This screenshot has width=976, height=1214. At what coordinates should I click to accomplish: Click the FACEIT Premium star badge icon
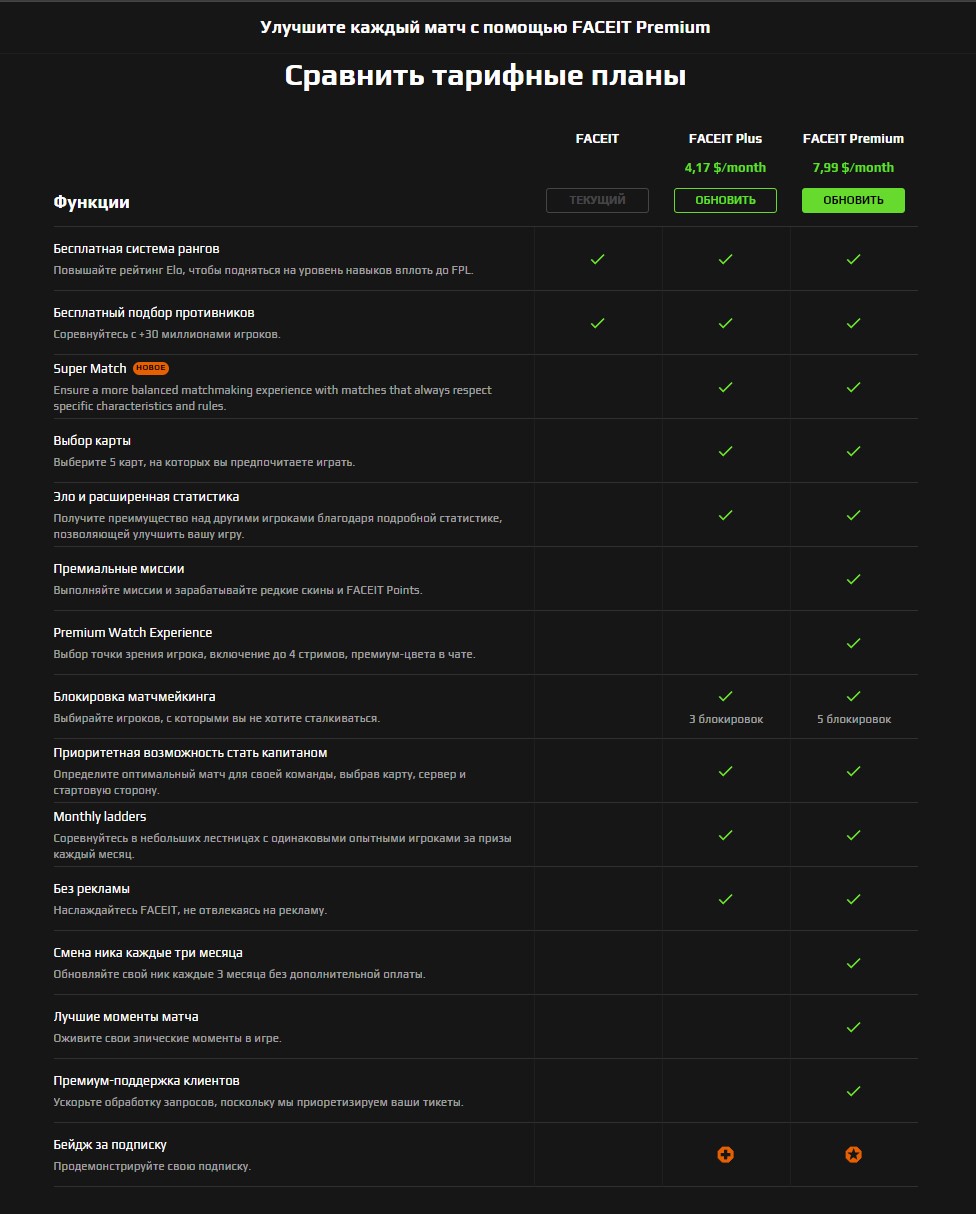853,1155
